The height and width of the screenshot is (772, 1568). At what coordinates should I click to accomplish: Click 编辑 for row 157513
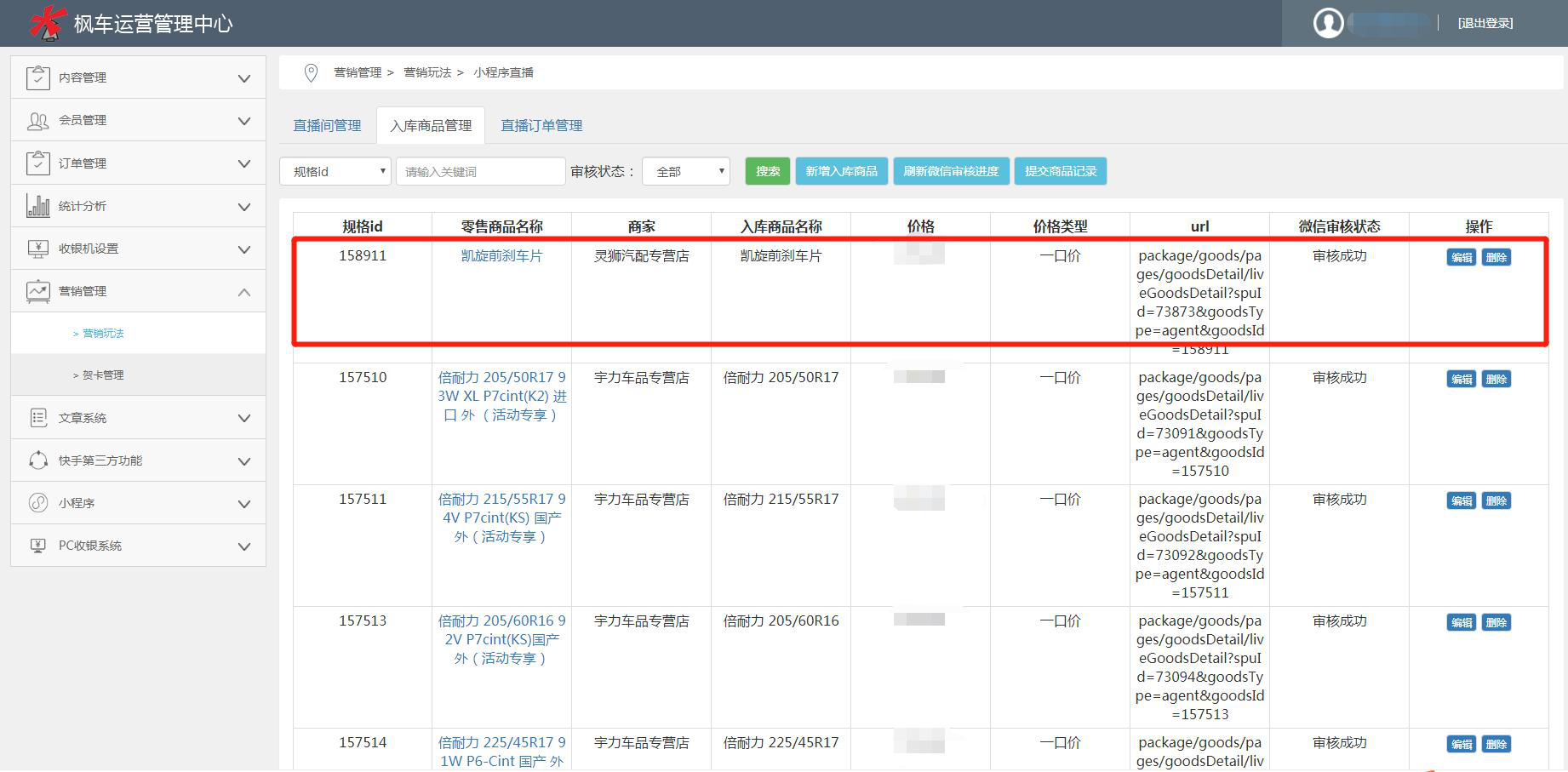[1462, 623]
